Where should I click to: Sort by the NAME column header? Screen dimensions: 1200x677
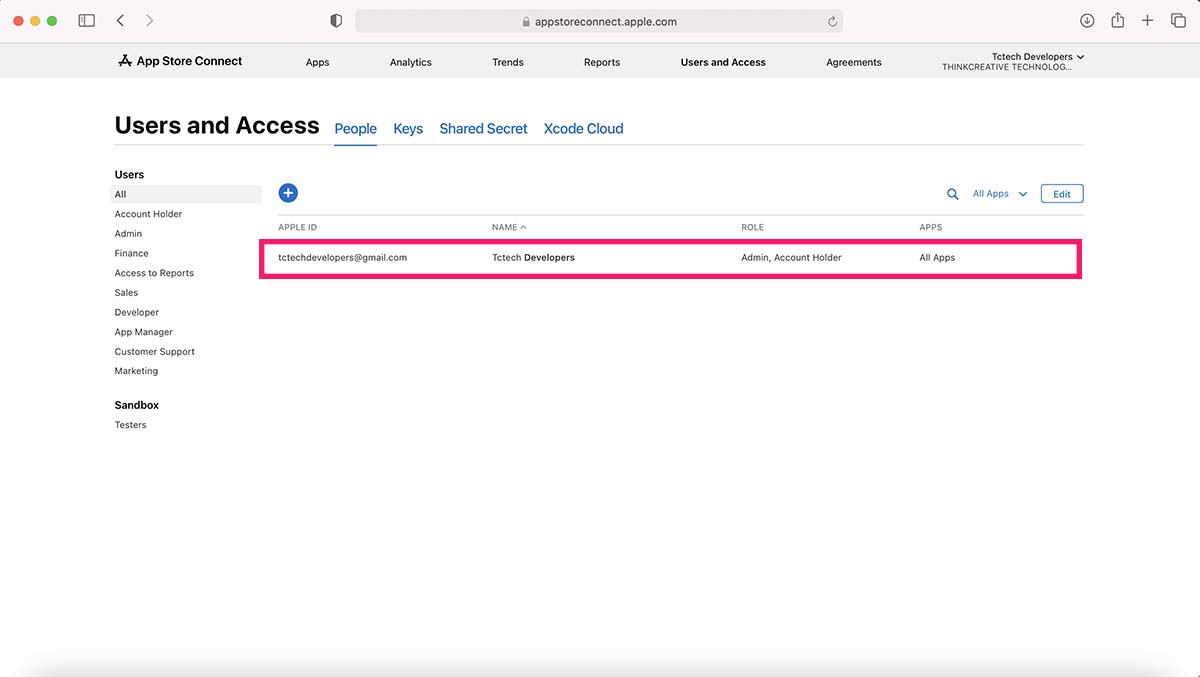[x=509, y=227]
